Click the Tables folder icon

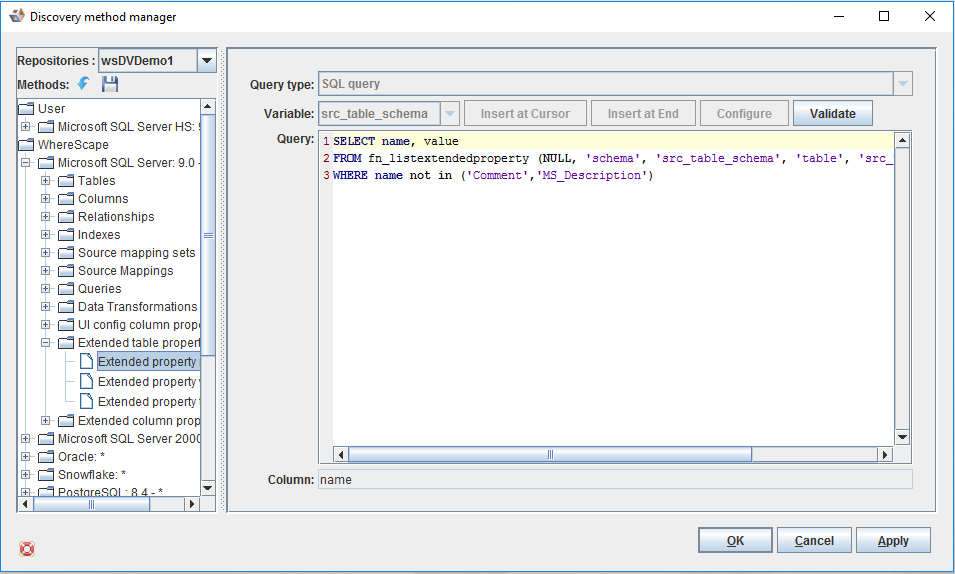pos(66,181)
